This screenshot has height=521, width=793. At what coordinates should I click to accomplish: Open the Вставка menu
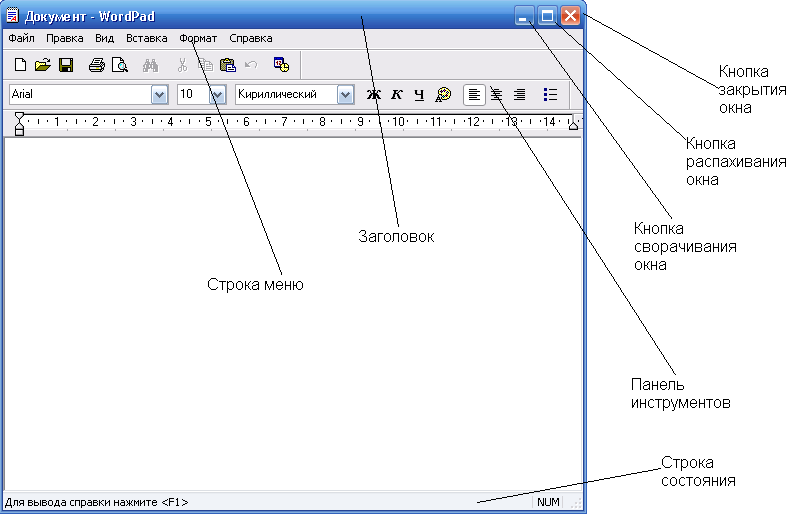(x=147, y=38)
